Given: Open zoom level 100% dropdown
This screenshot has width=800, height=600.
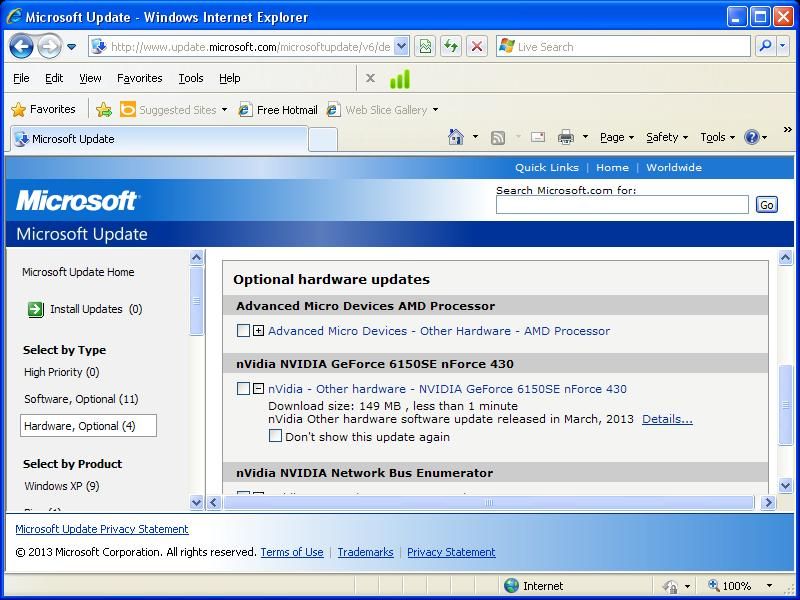Looking at the screenshot, I should click(x=768, y=586).
